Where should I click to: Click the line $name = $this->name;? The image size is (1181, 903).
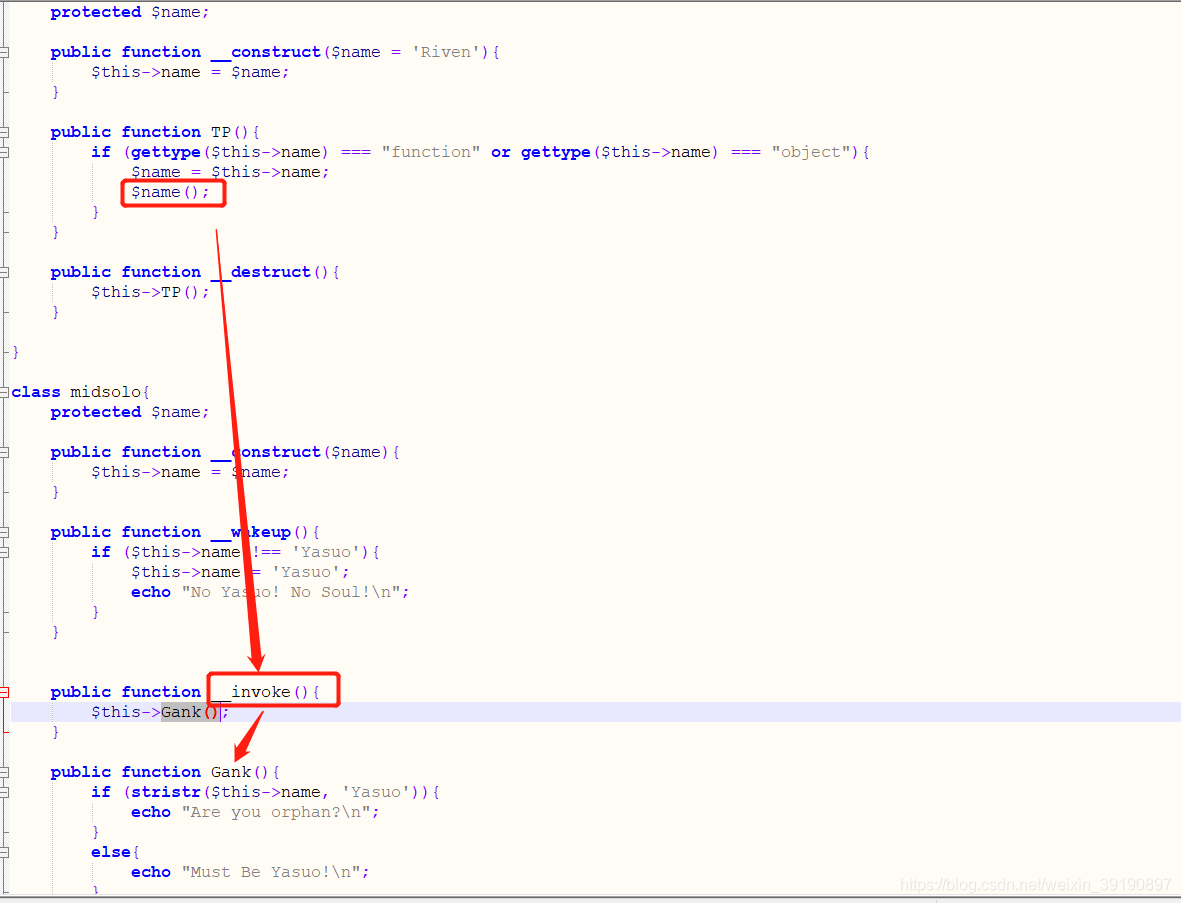[230, 172]
